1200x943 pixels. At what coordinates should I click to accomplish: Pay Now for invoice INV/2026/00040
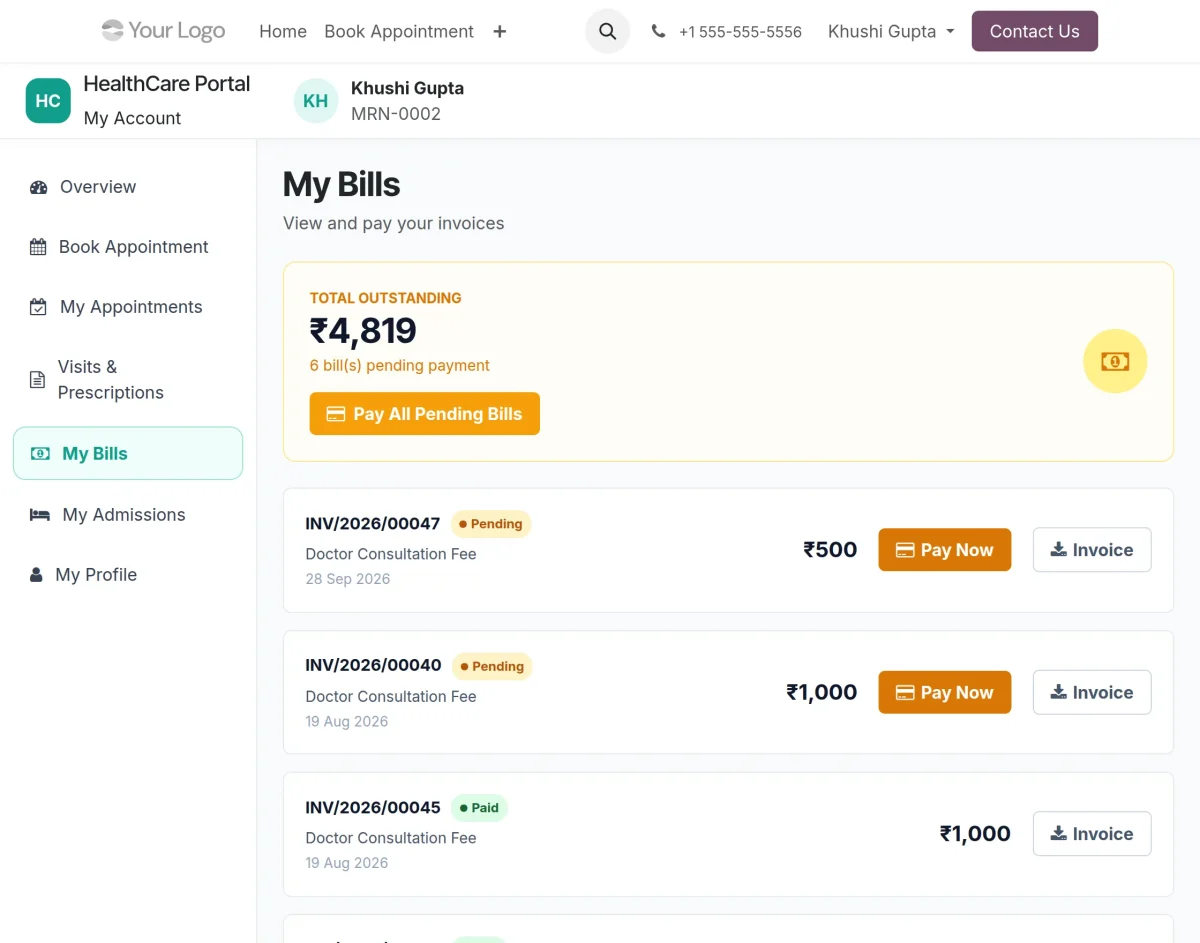coord(945,692)
